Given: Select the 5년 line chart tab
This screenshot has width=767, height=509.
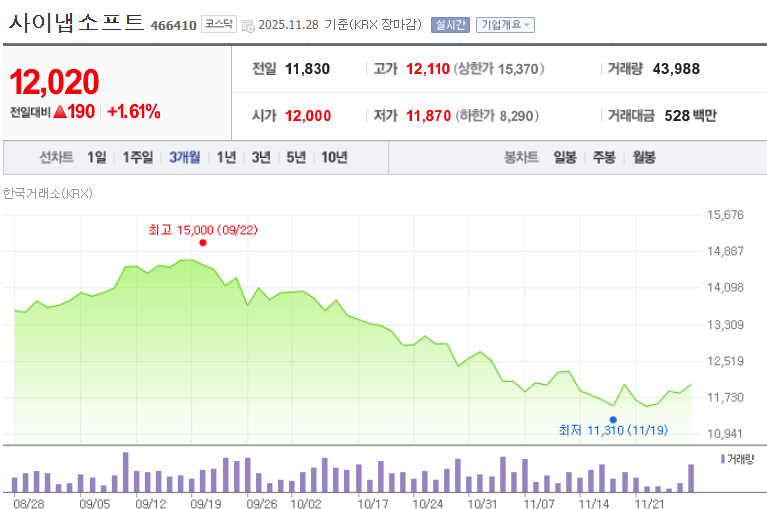Looking at the screenshot, I should [x=295, y=157].
